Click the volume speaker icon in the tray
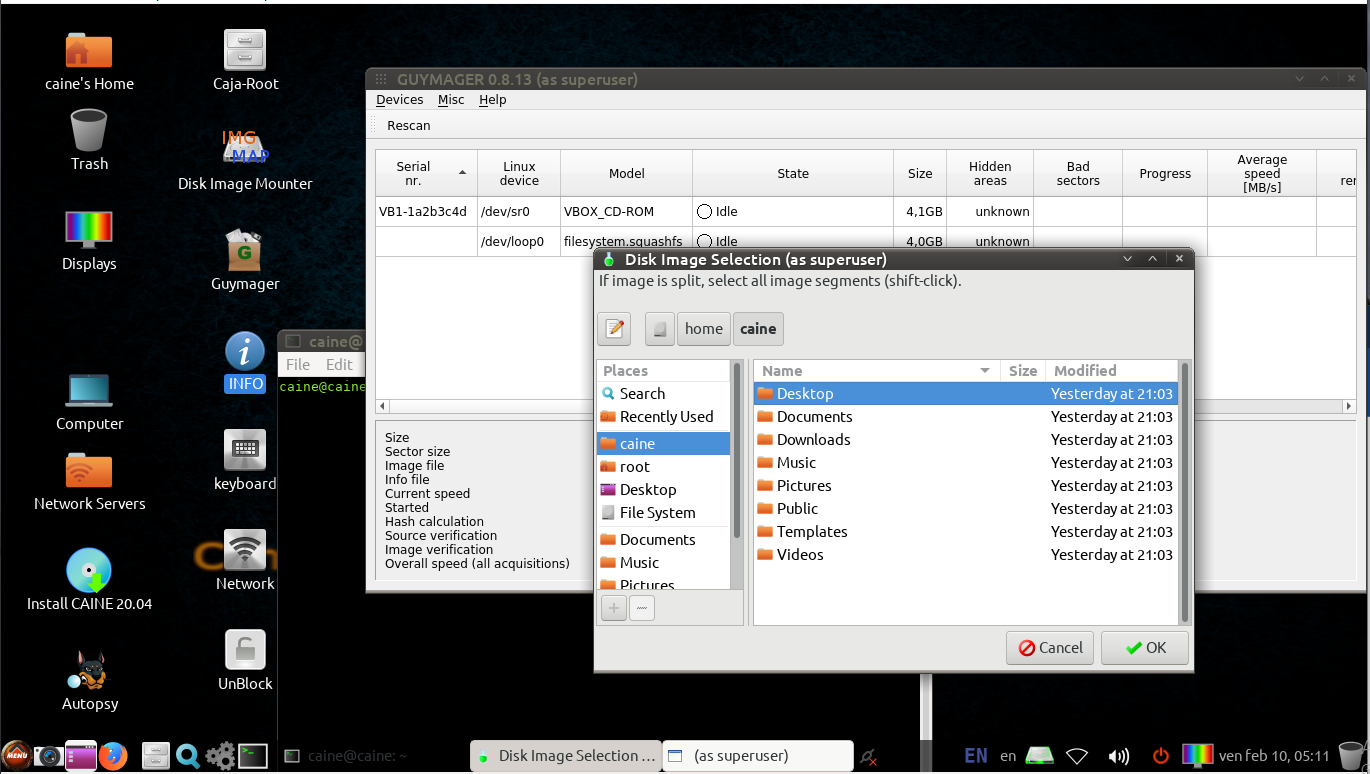This screenshot has height=774, width=1370. click(1119, 756)
